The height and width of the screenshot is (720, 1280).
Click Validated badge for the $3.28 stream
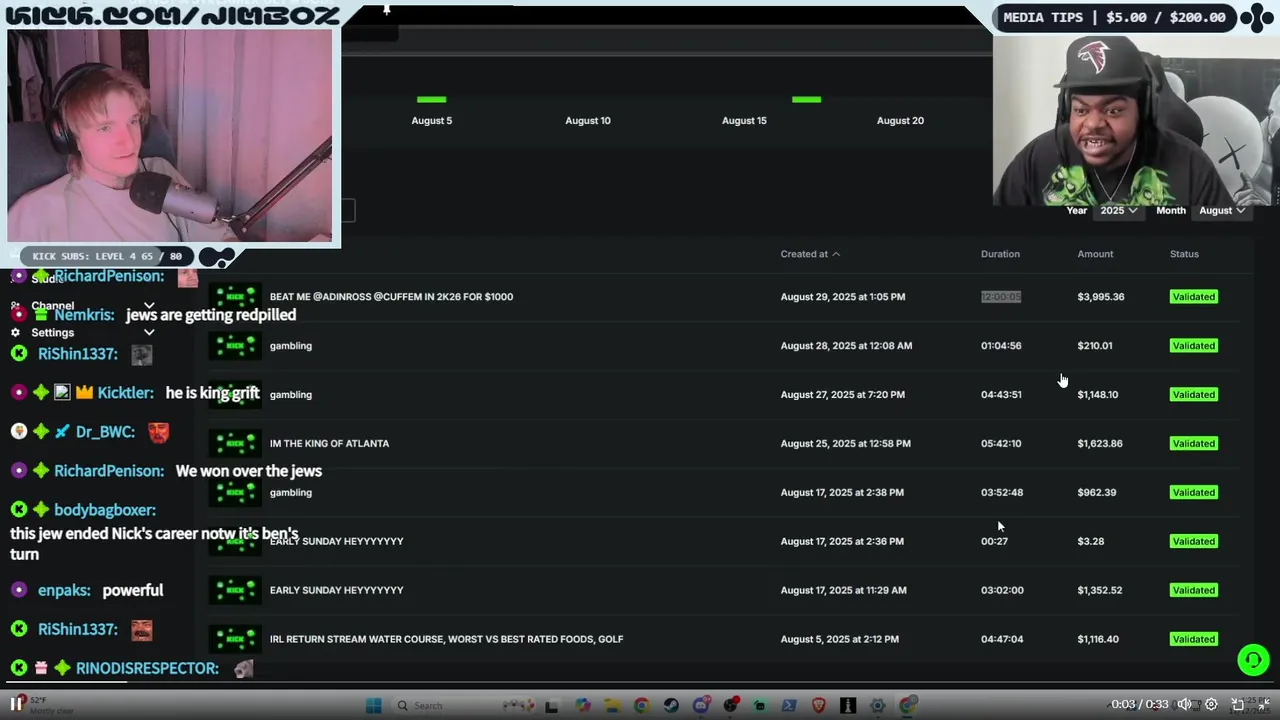pos(1194,541)
